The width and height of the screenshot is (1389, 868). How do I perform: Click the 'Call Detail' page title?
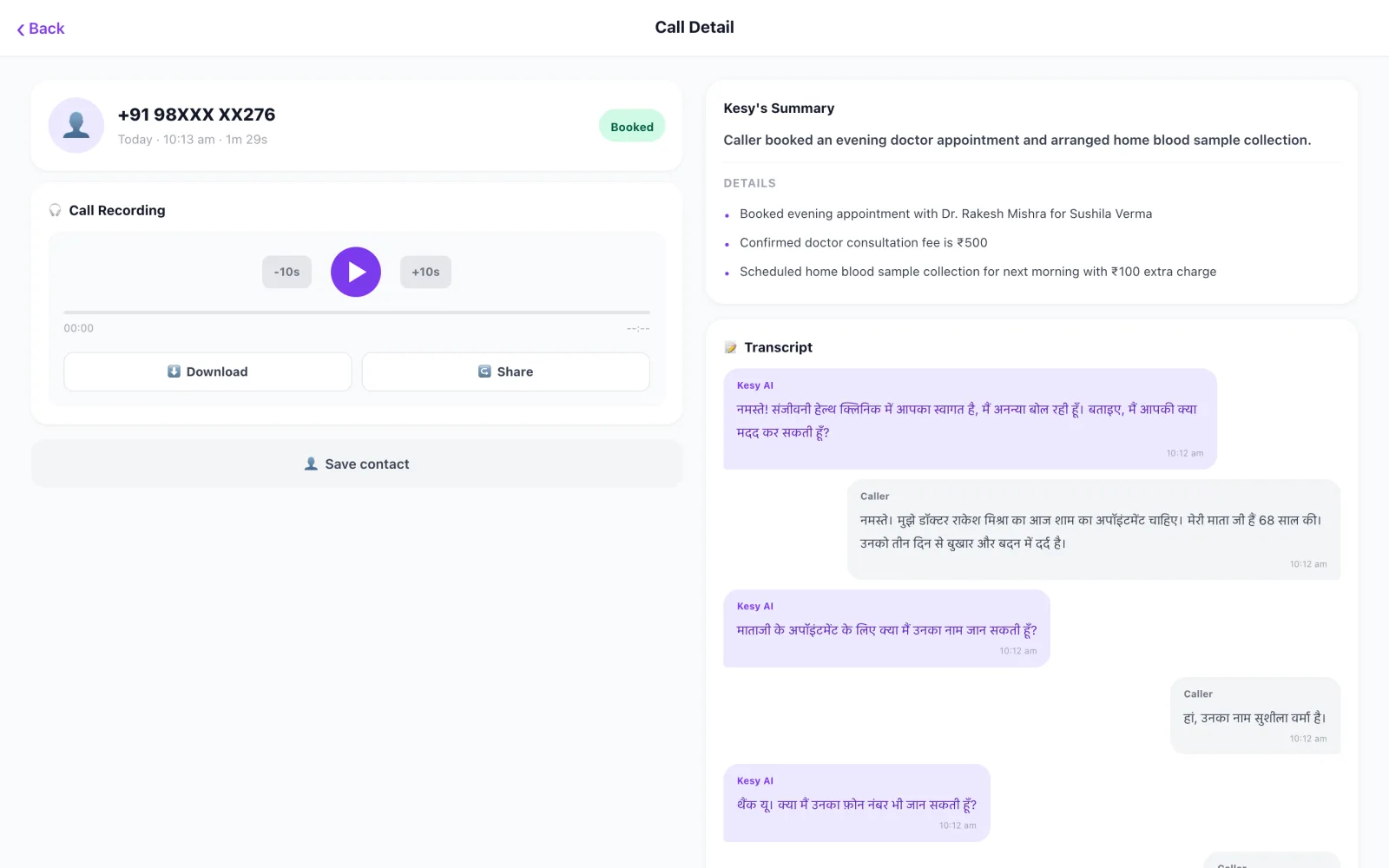[x=694, y=28]
